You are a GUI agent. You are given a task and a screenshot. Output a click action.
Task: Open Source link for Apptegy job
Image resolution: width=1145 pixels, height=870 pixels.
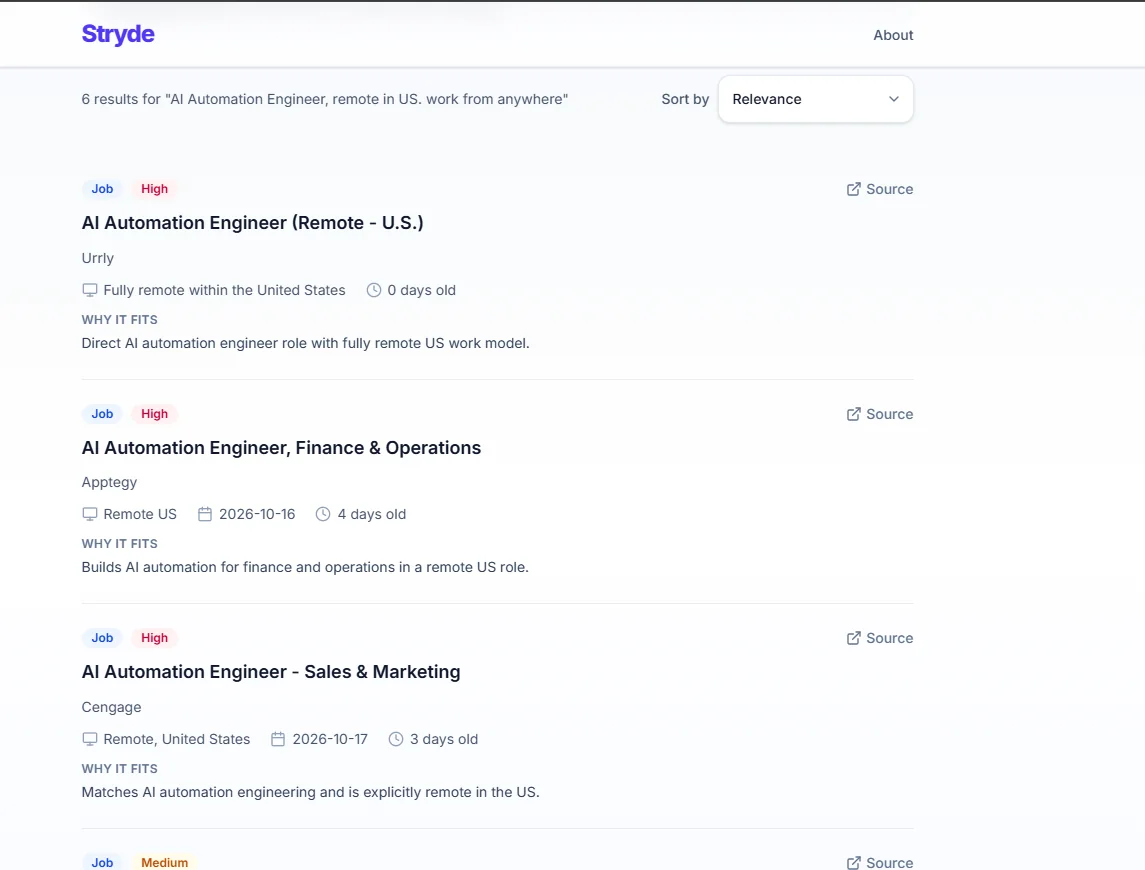point(880,414)
